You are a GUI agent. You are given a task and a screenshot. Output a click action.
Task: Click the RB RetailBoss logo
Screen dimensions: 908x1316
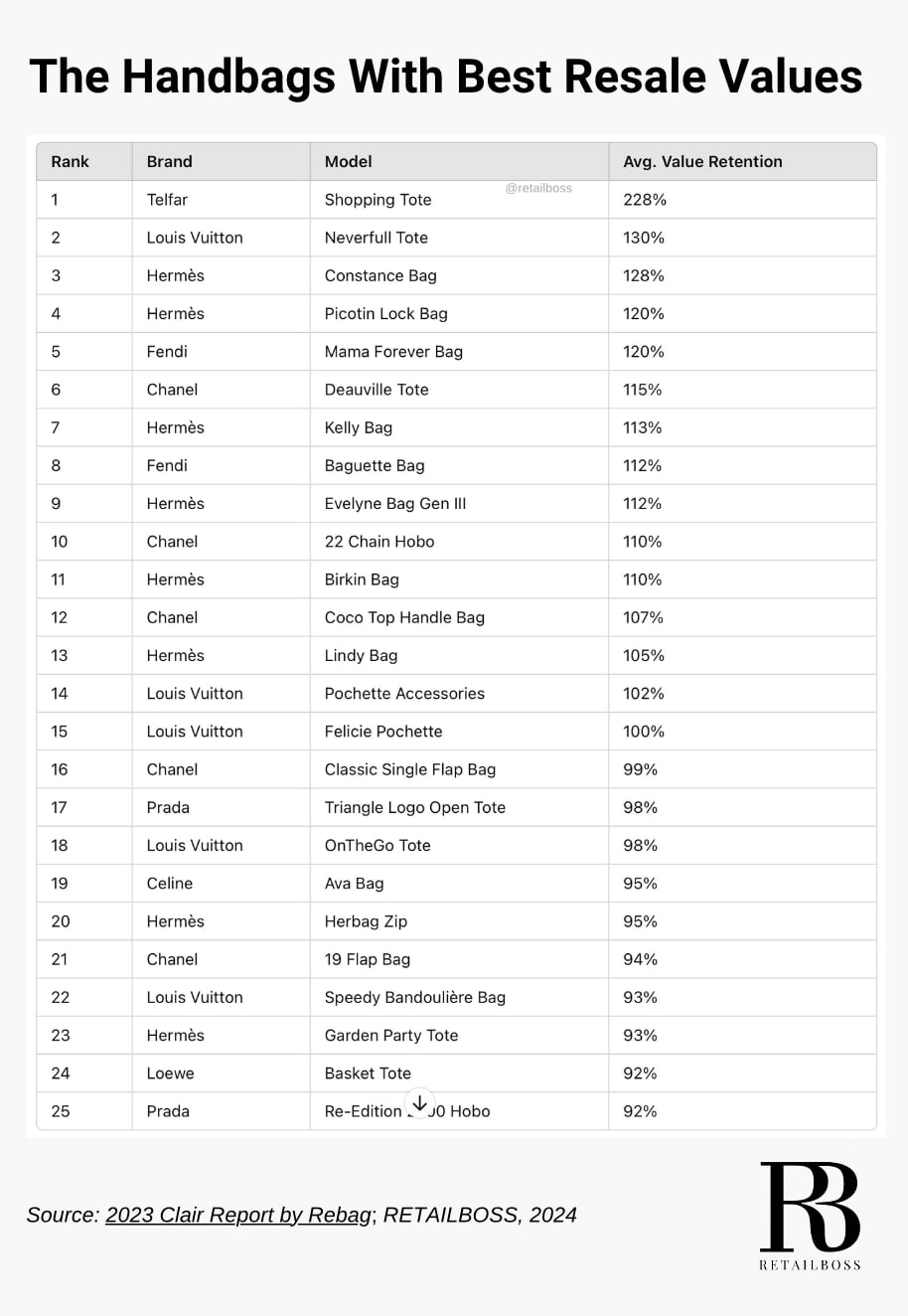coord(810,1217)
